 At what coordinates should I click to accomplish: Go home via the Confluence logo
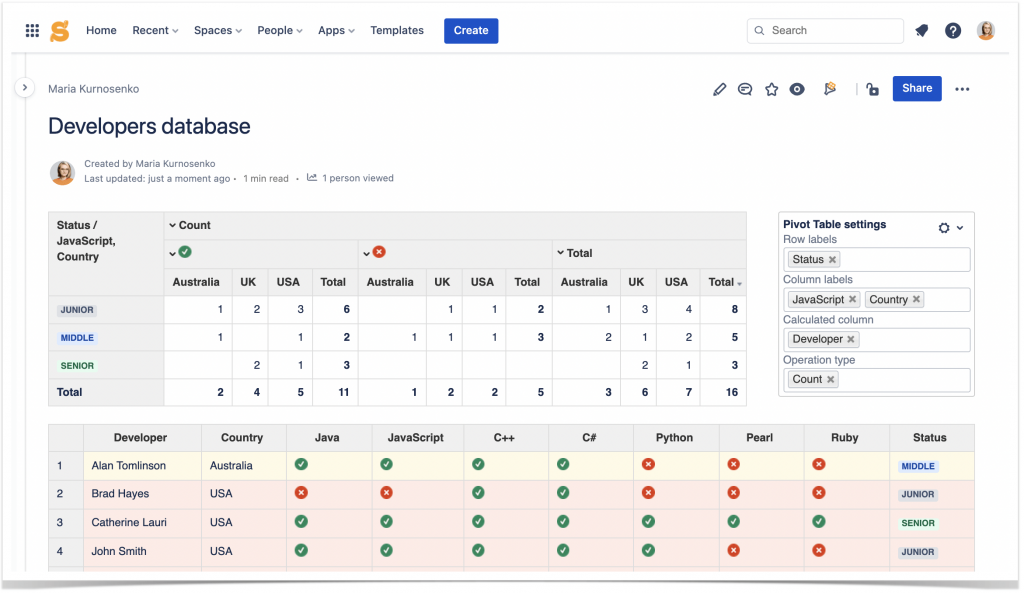point(57,30)
